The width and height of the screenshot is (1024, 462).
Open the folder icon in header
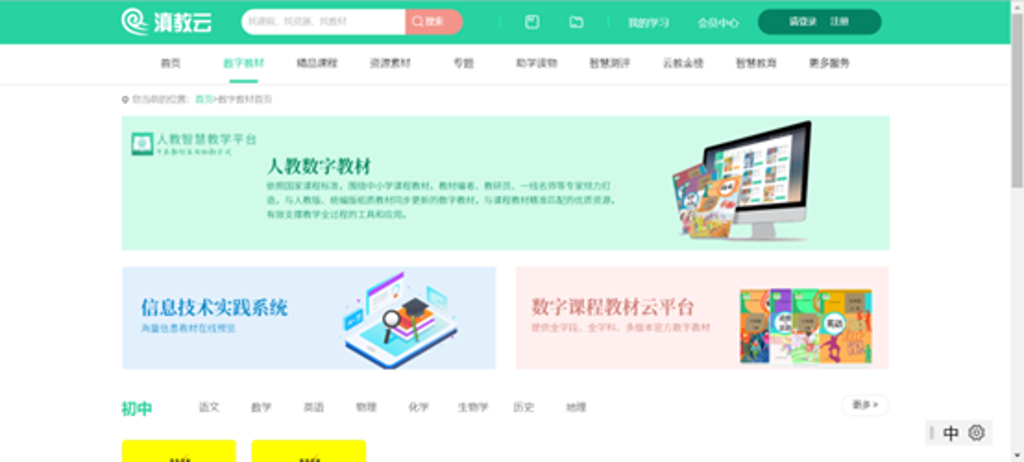click(576, 22)
